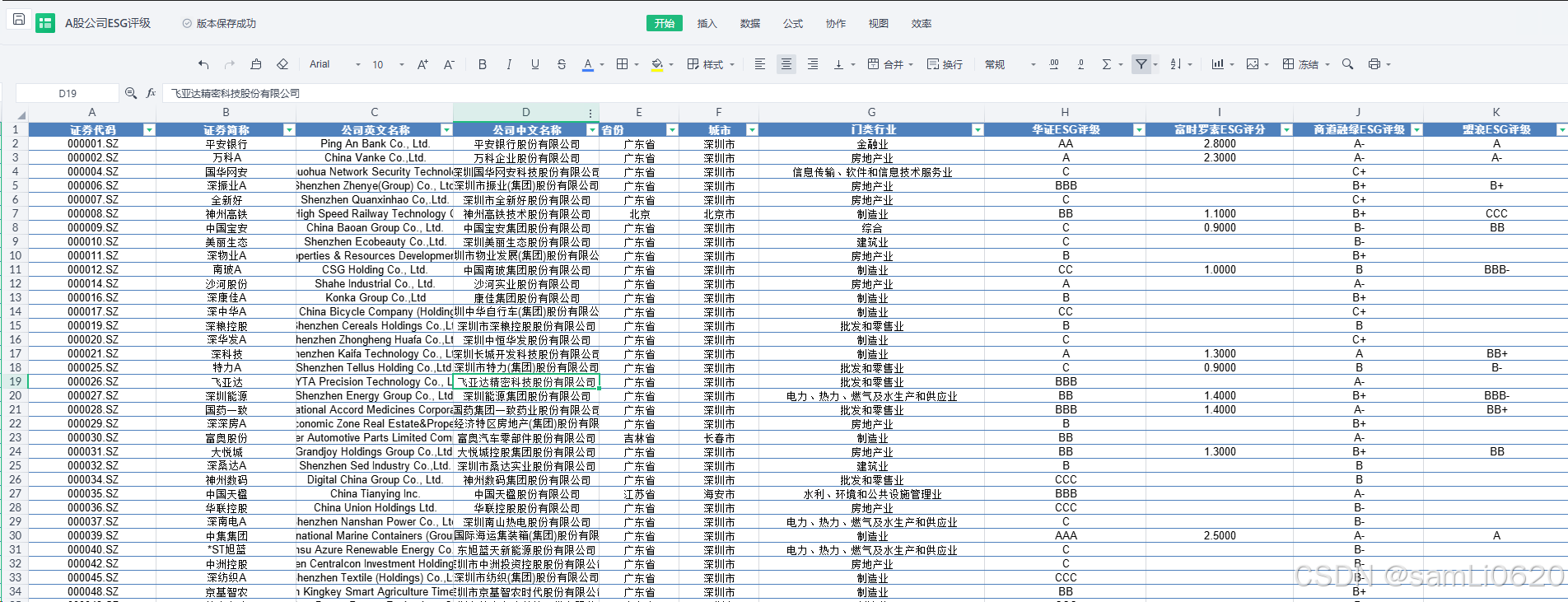Open filter dropdown on 证券代码 header
Viewport: 1568px width, 602px height.
(x=149, y=130)
